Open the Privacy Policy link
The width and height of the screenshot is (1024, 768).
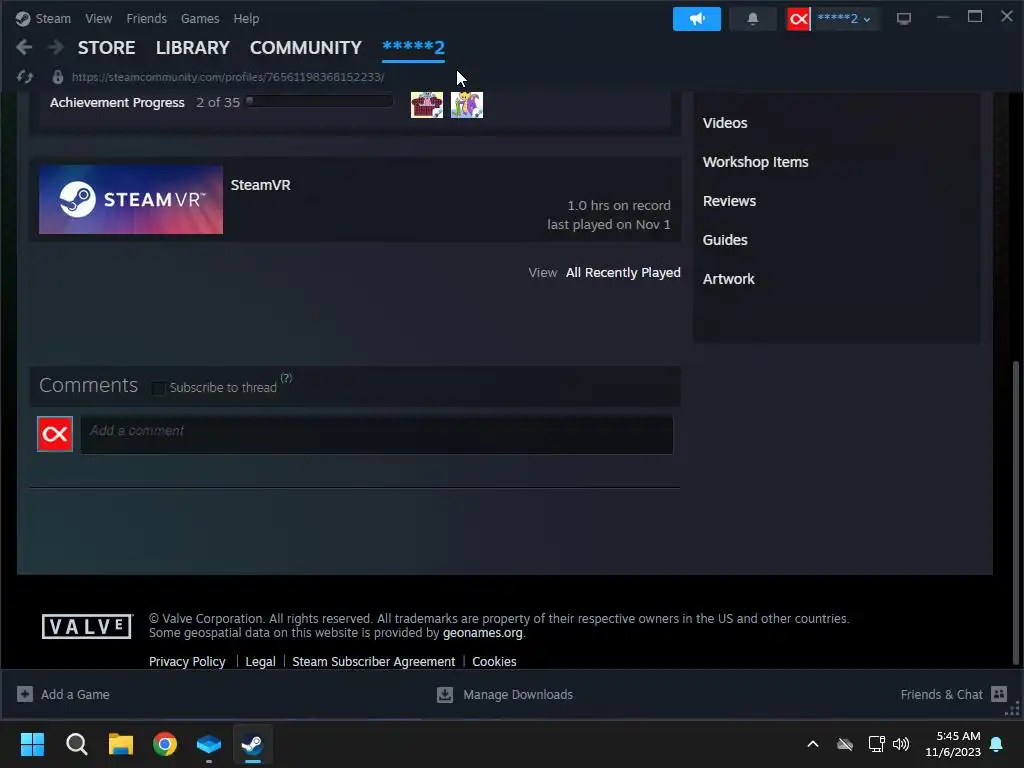tap(187, 662)
